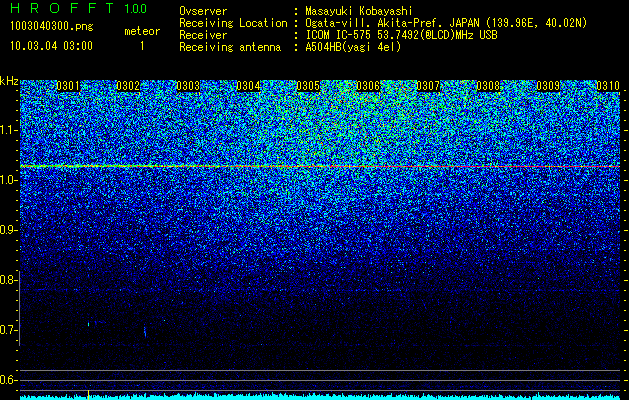Click the 0.7 kHz axis label
This screenshot has height=400, width=629.
[x=9, y=330]
